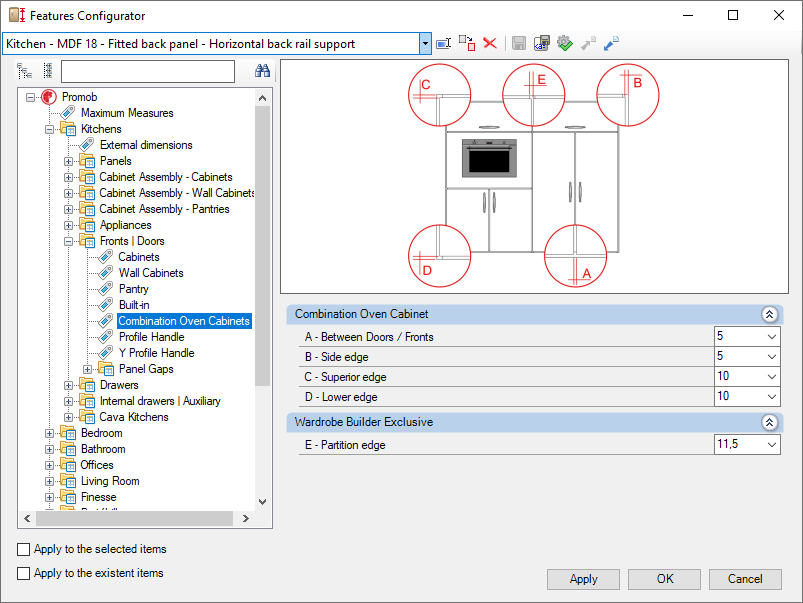Select Y Profile Handle tree item

(157, 352)
